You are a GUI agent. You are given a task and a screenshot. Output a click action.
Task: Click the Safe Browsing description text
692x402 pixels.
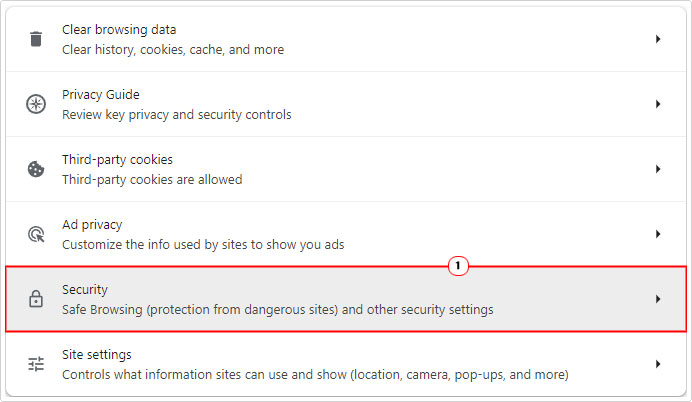point(278,310)
